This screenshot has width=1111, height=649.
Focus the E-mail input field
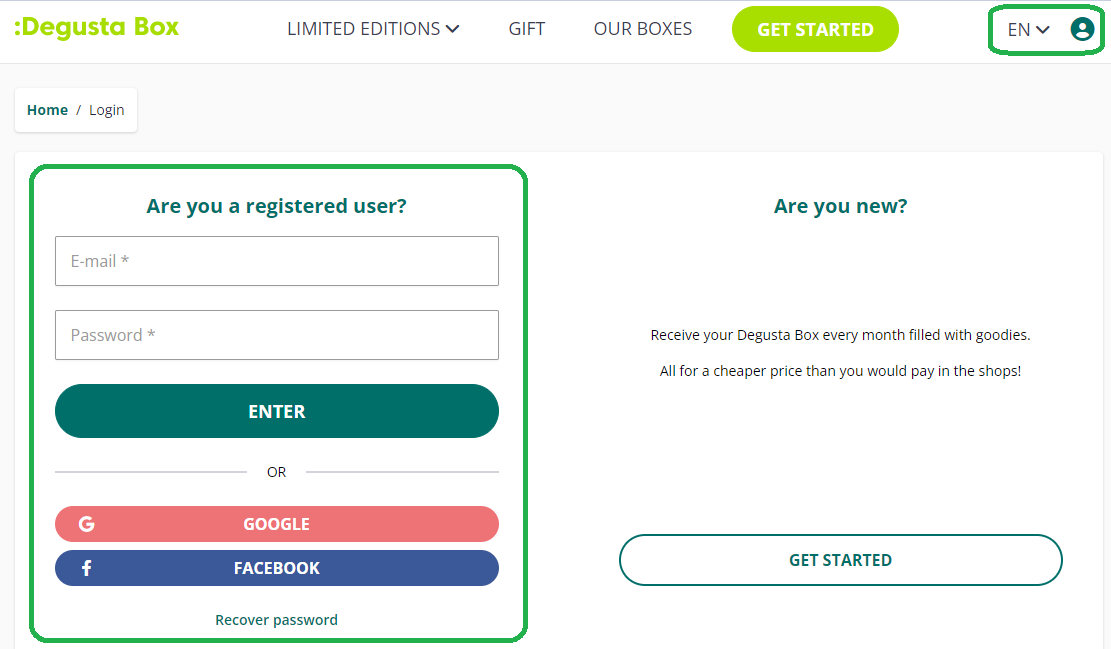click(277, 261)
